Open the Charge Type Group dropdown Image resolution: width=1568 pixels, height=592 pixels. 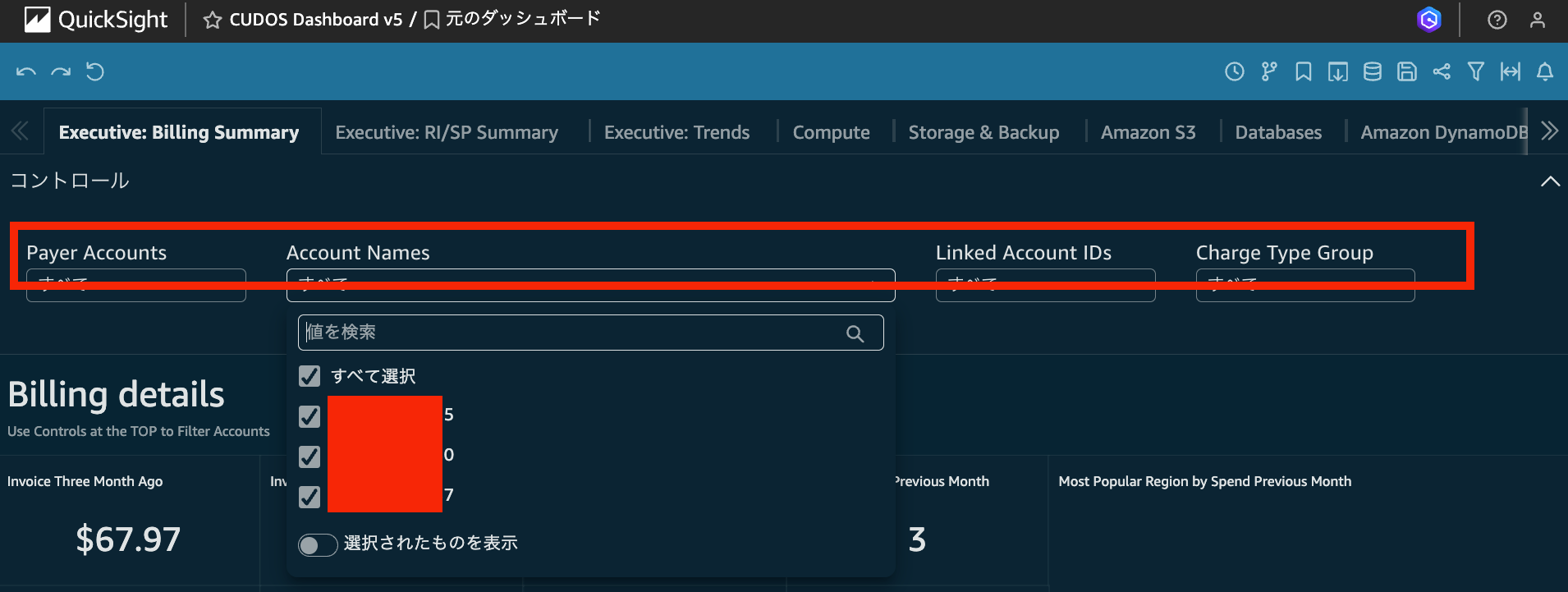[x=1305, y=285]
